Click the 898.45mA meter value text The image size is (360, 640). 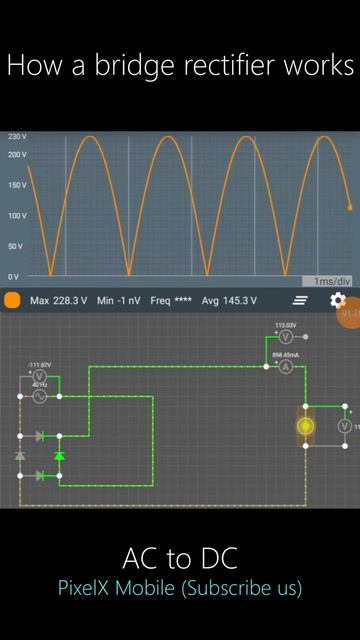[286, 356]
